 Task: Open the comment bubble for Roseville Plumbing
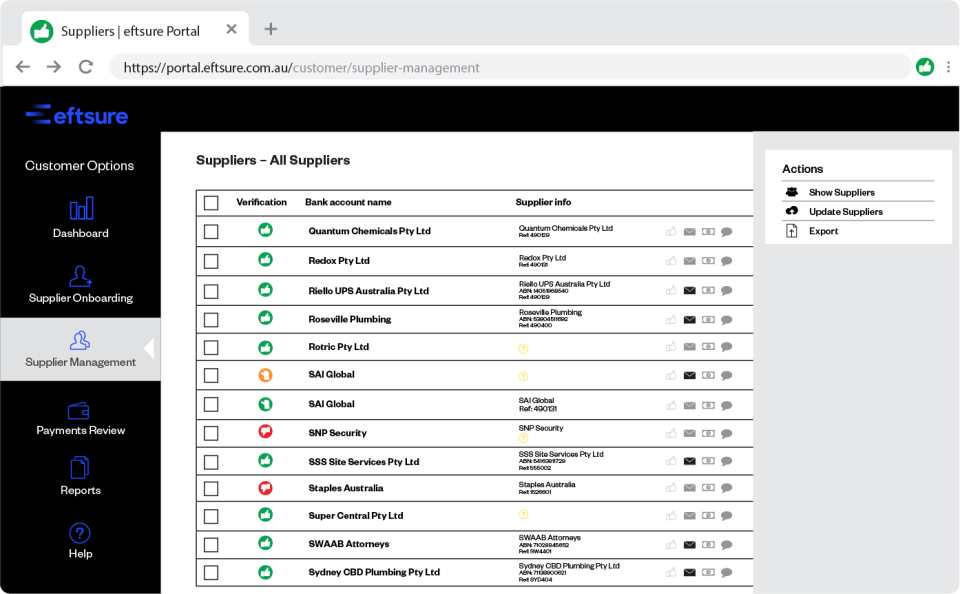tap(727, 320)
